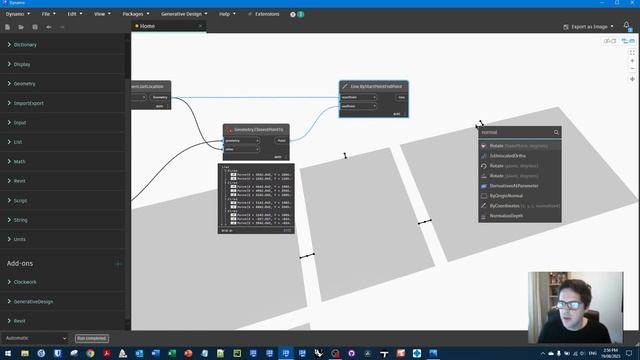Activate the pan tool in the canvas controls

click(x=632, y=79)
